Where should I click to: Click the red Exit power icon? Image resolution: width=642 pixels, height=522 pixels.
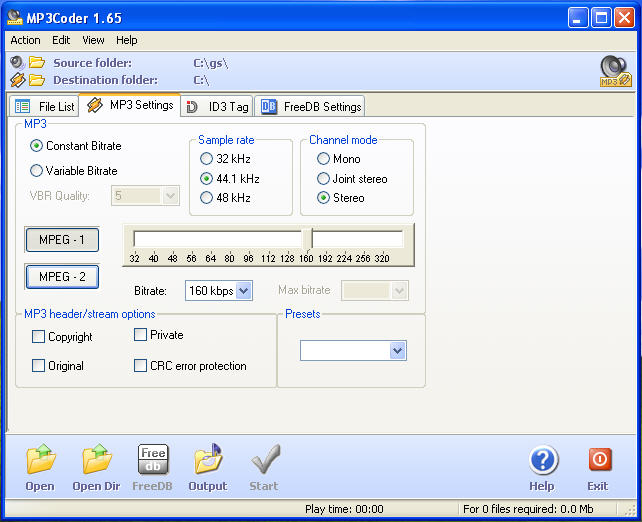[600, 459]
